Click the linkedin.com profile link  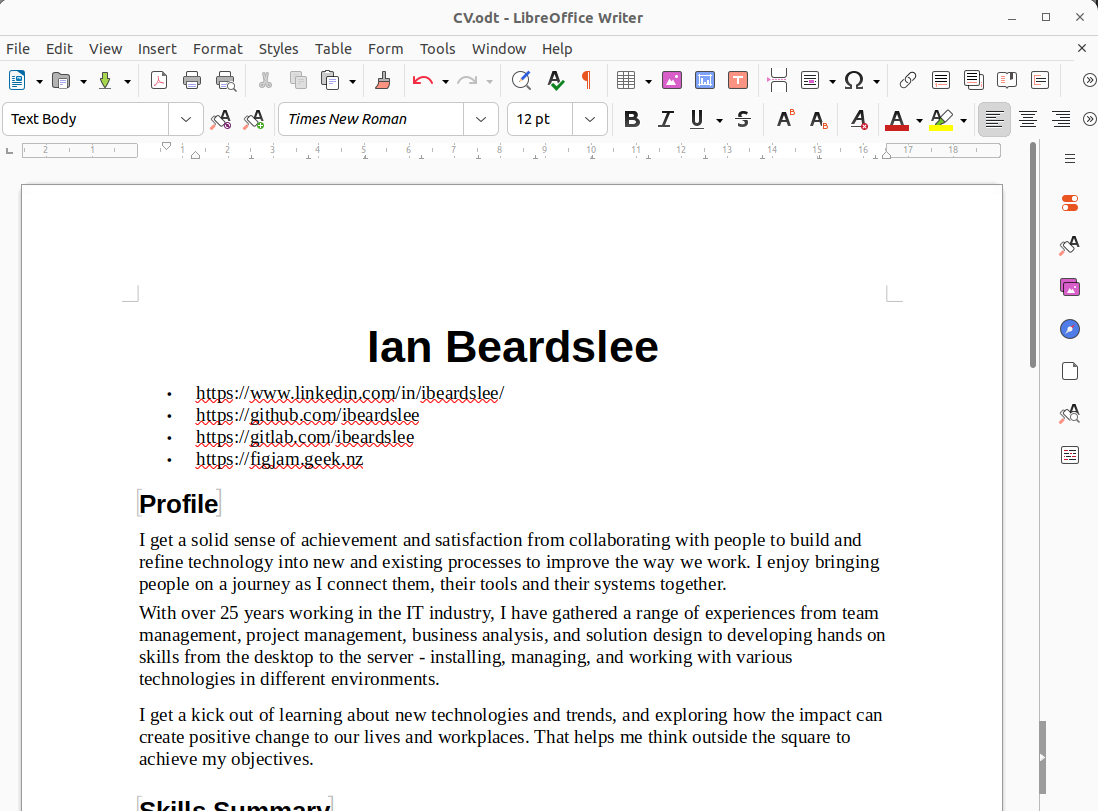pos(349,393)
